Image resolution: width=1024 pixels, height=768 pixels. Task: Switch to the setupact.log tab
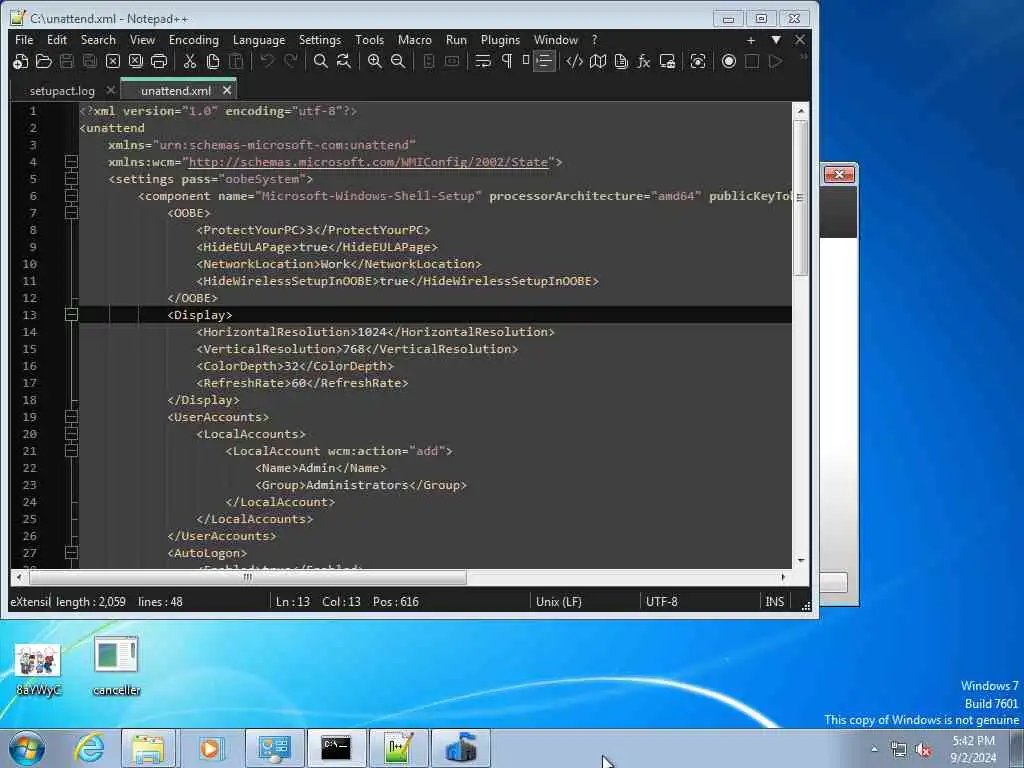coord(62,91)
